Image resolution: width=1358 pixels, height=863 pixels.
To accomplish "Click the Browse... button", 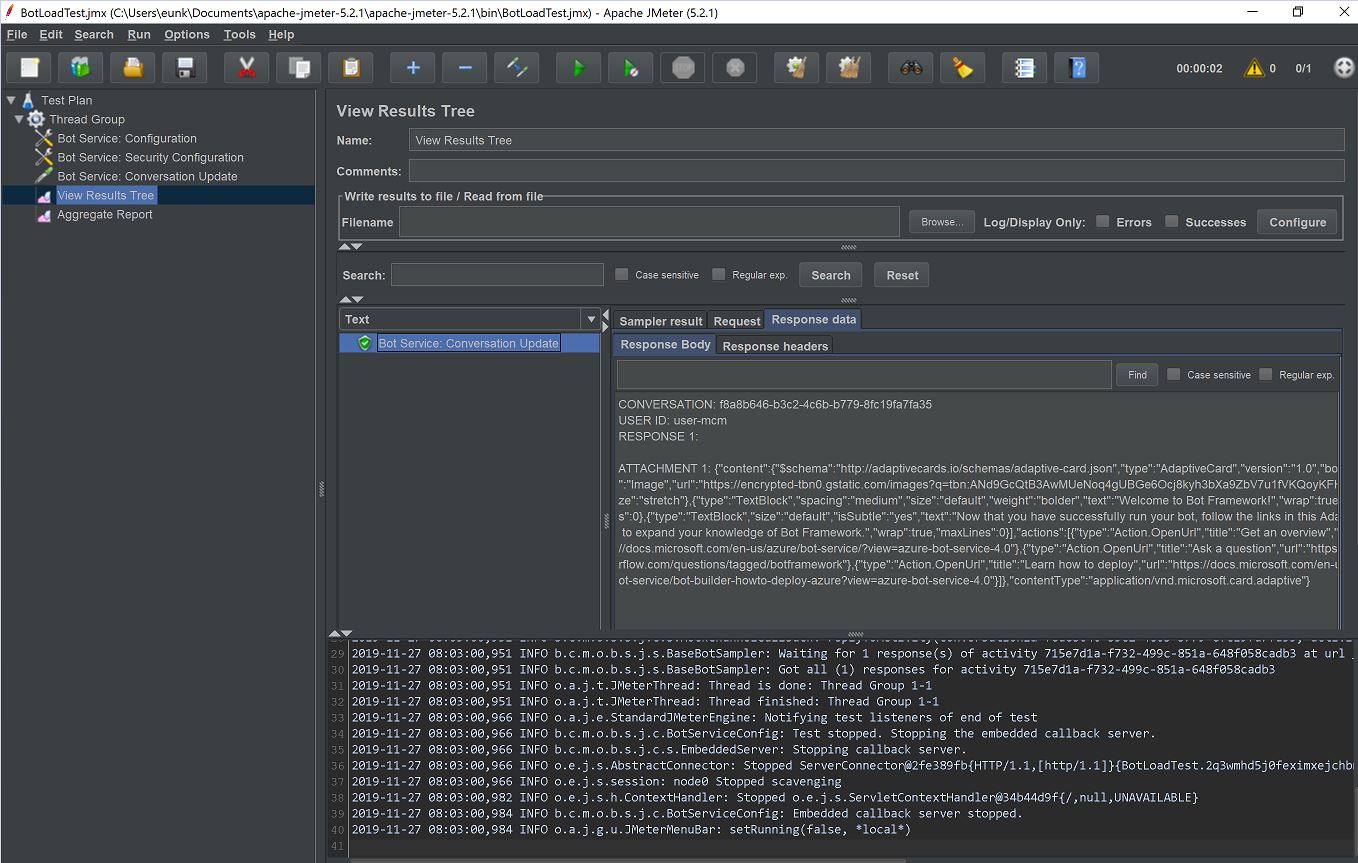I will (x=942, y=222).
